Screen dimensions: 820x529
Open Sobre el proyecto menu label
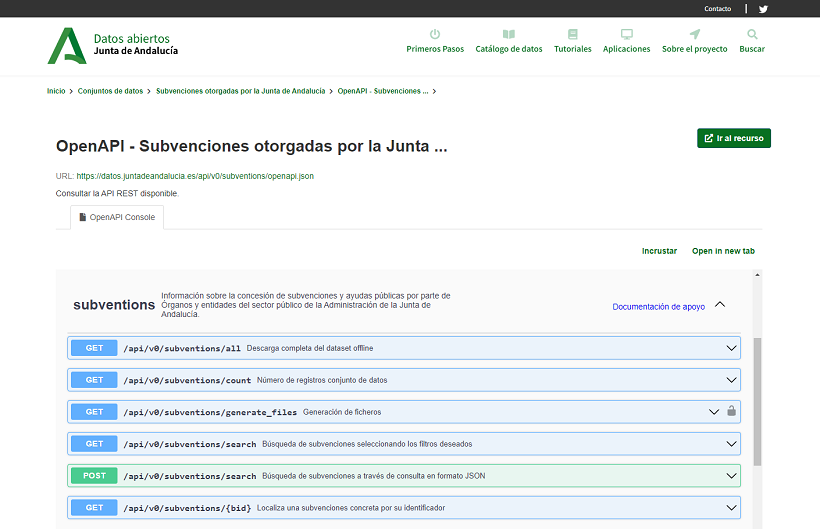pyautogui.click(x=694, y=49)
